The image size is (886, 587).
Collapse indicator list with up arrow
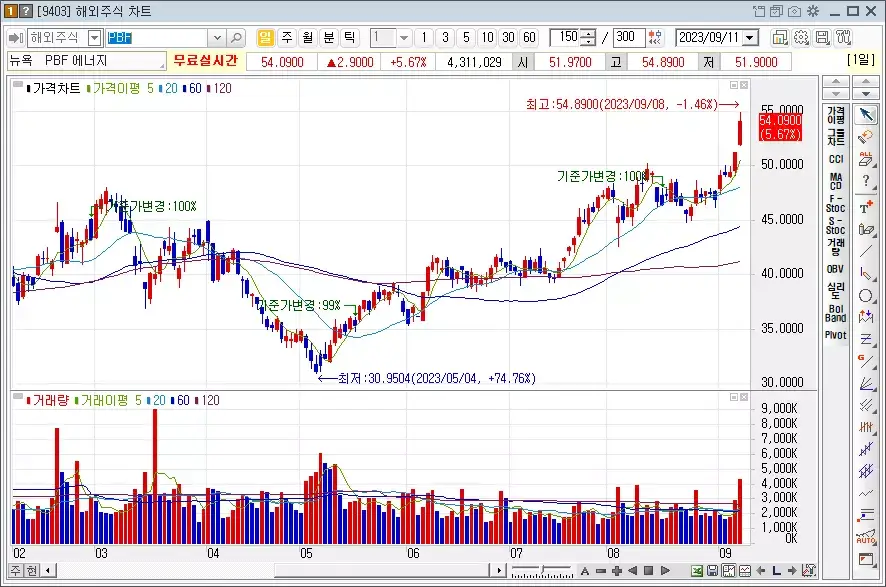click(836, 81)
